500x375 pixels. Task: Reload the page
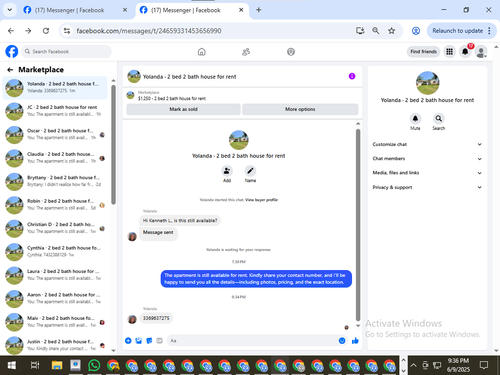tap(46, 31)
